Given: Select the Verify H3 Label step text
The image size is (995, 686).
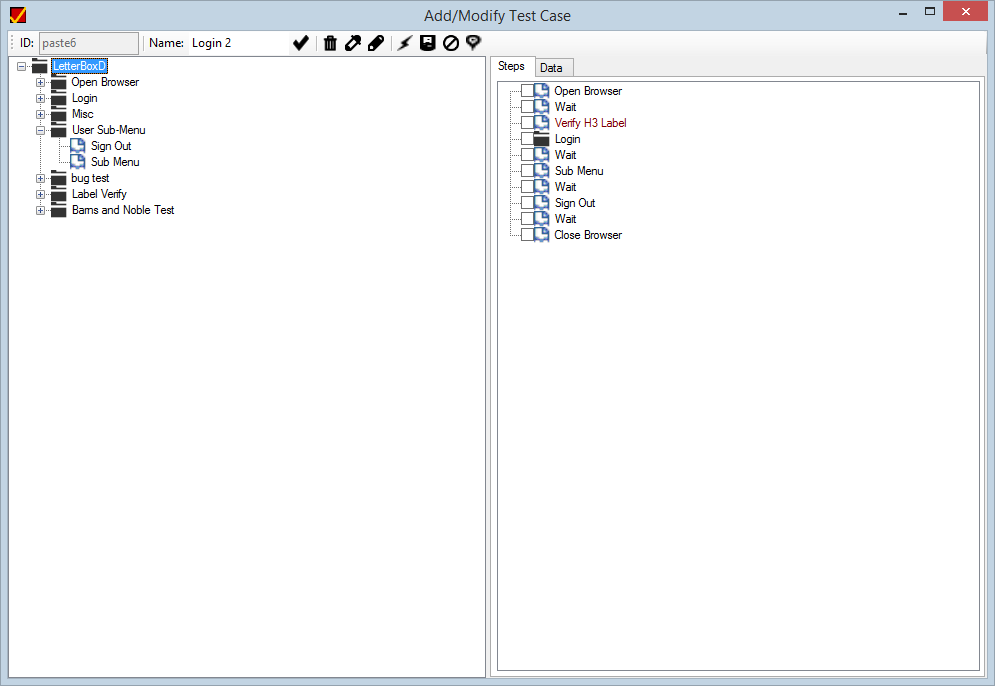Looking at the screenshot, I should (x=591, y=123).
